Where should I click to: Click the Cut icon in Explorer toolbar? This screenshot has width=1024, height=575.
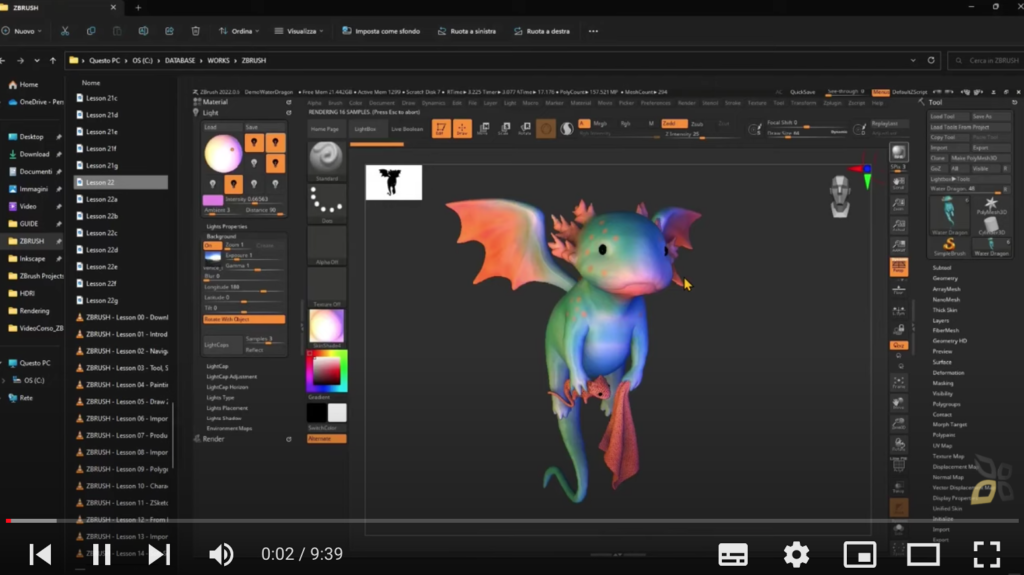[x=65, y=31]
